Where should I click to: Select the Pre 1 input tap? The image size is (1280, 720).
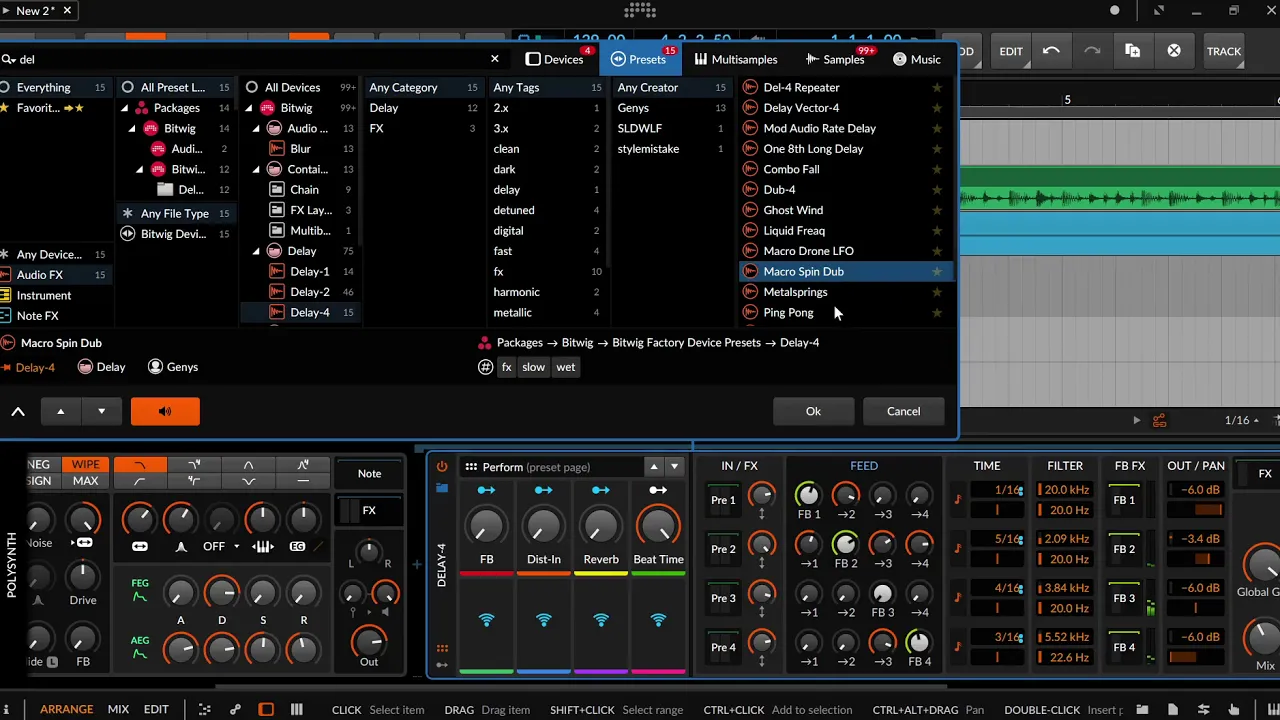723,500
